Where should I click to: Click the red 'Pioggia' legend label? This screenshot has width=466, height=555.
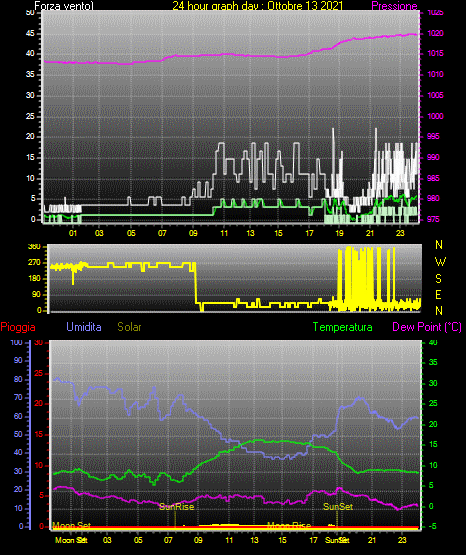tap(18, 327)
